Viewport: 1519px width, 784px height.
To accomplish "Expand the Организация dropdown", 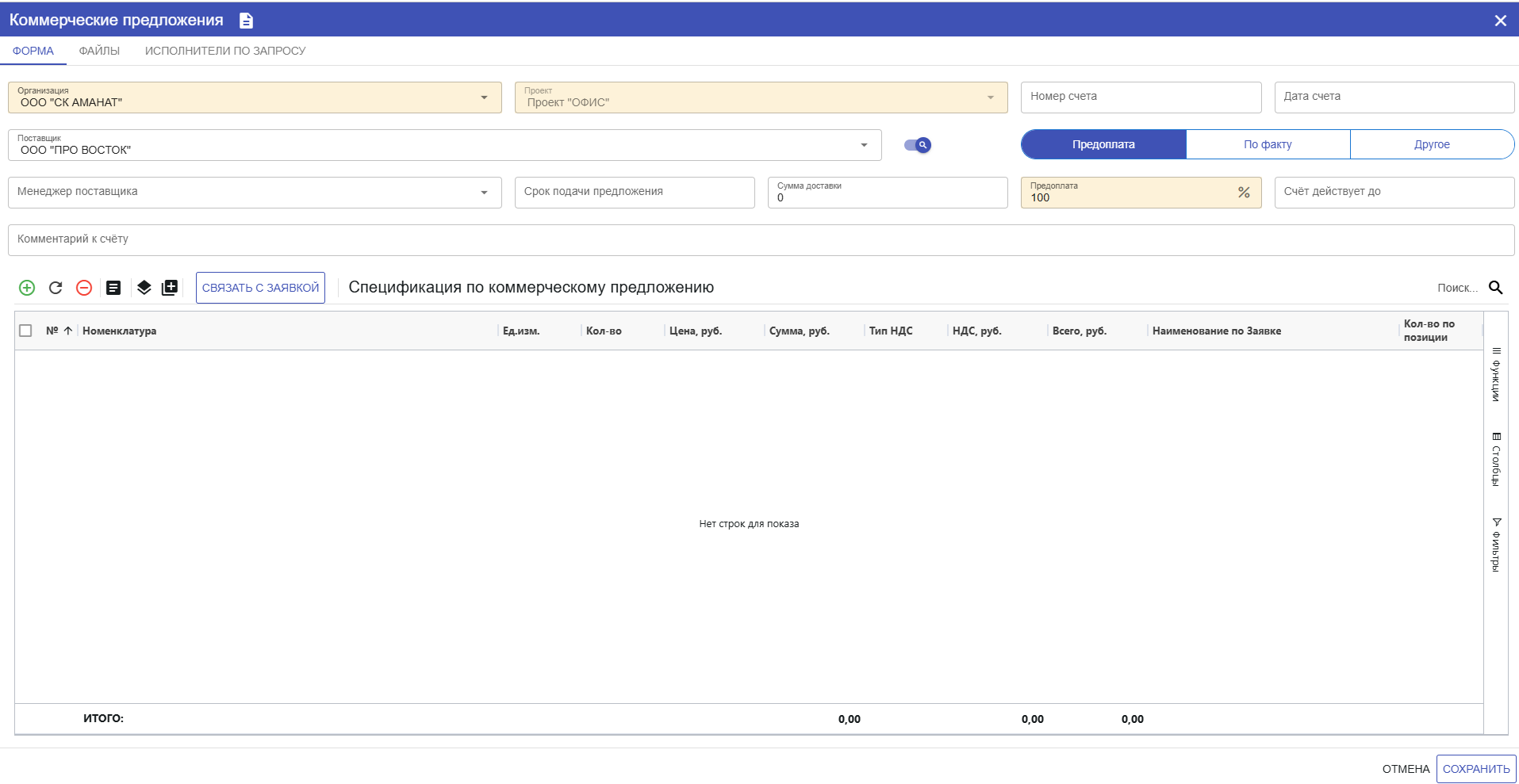I will [484, 98].
